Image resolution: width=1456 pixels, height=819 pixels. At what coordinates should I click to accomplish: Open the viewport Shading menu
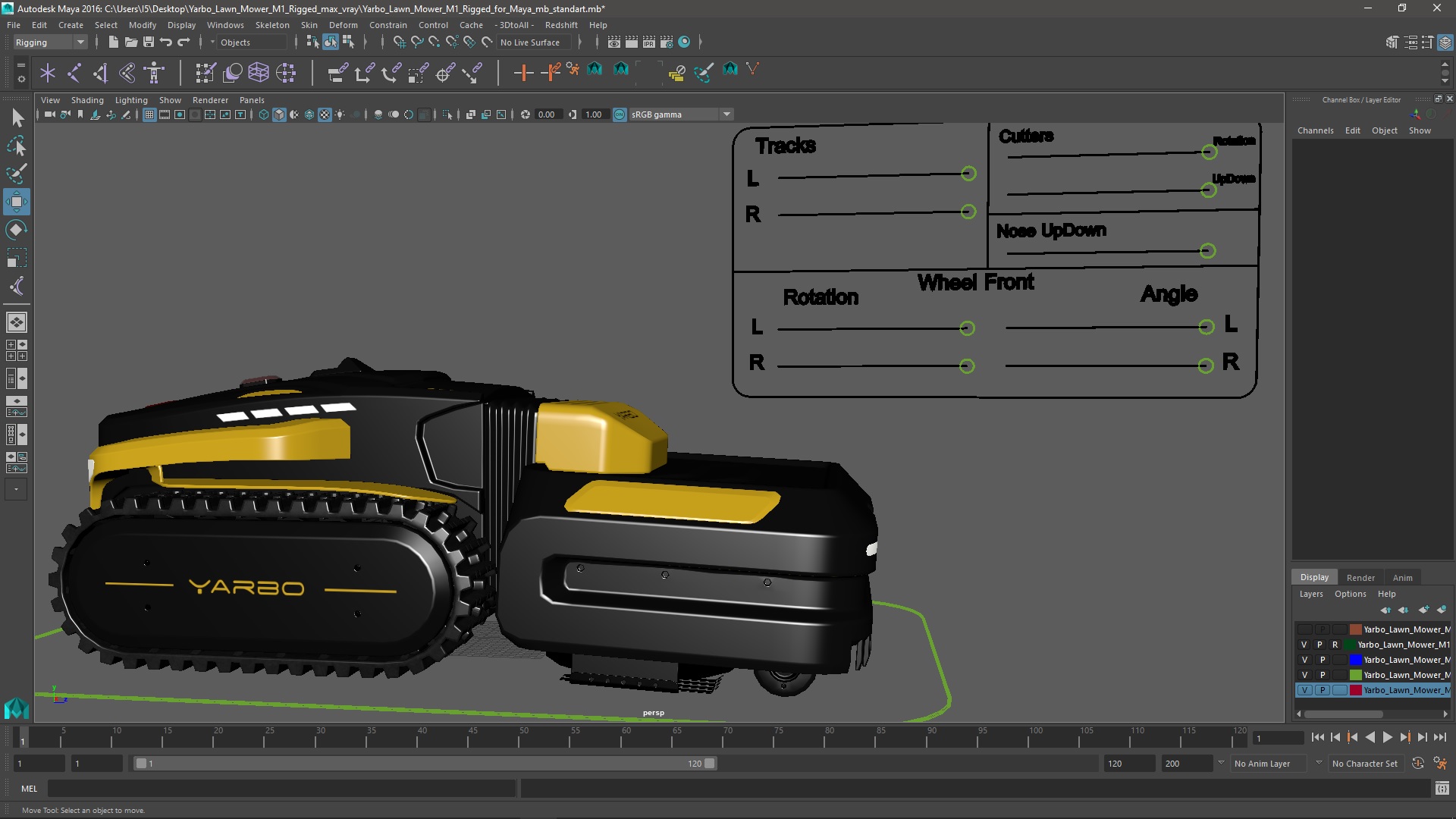[x=87, y=100]
